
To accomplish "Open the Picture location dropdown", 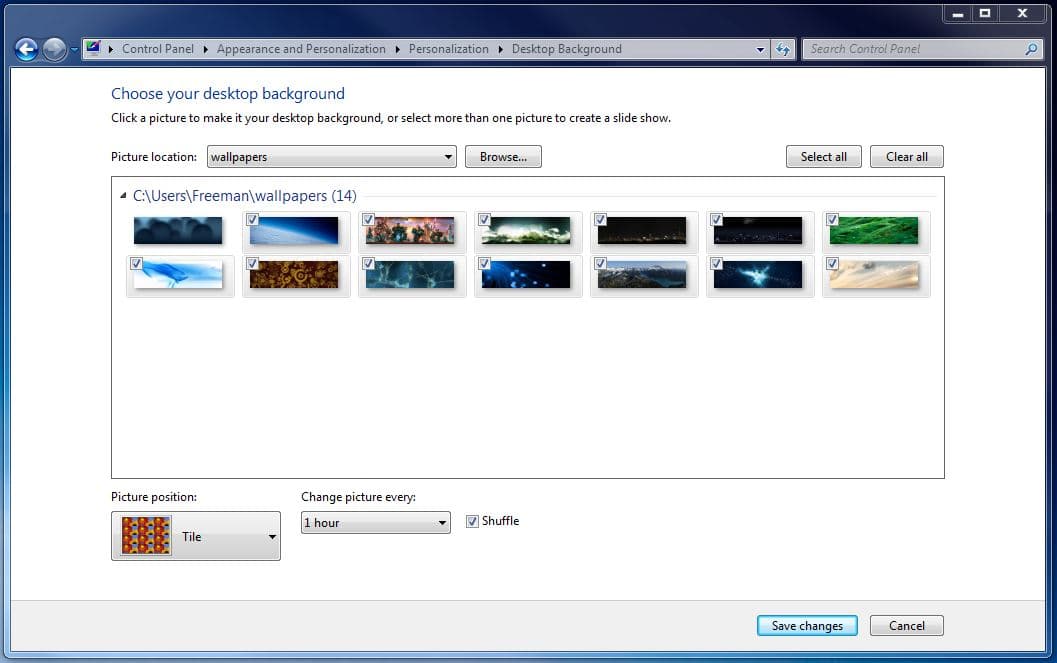I will point(332,157).
